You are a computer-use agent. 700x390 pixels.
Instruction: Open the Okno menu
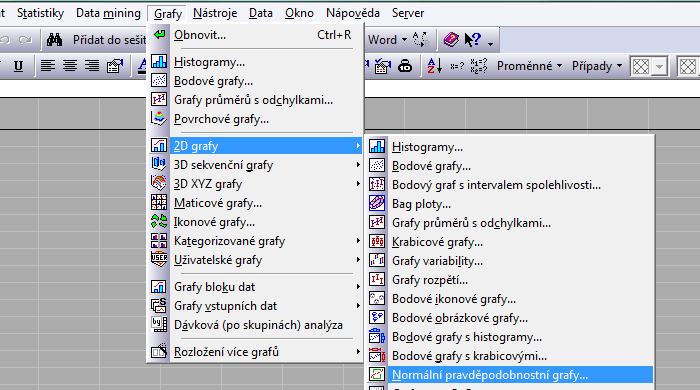299,13
